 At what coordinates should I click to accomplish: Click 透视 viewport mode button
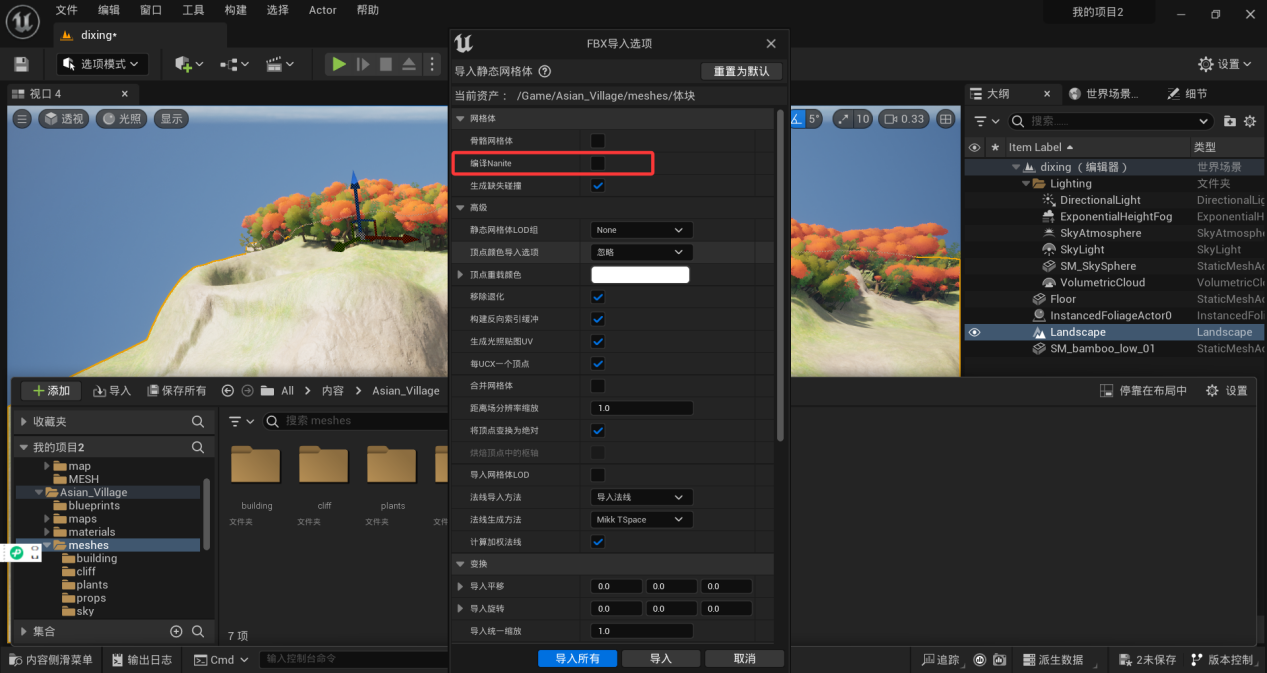click(63, 118)
